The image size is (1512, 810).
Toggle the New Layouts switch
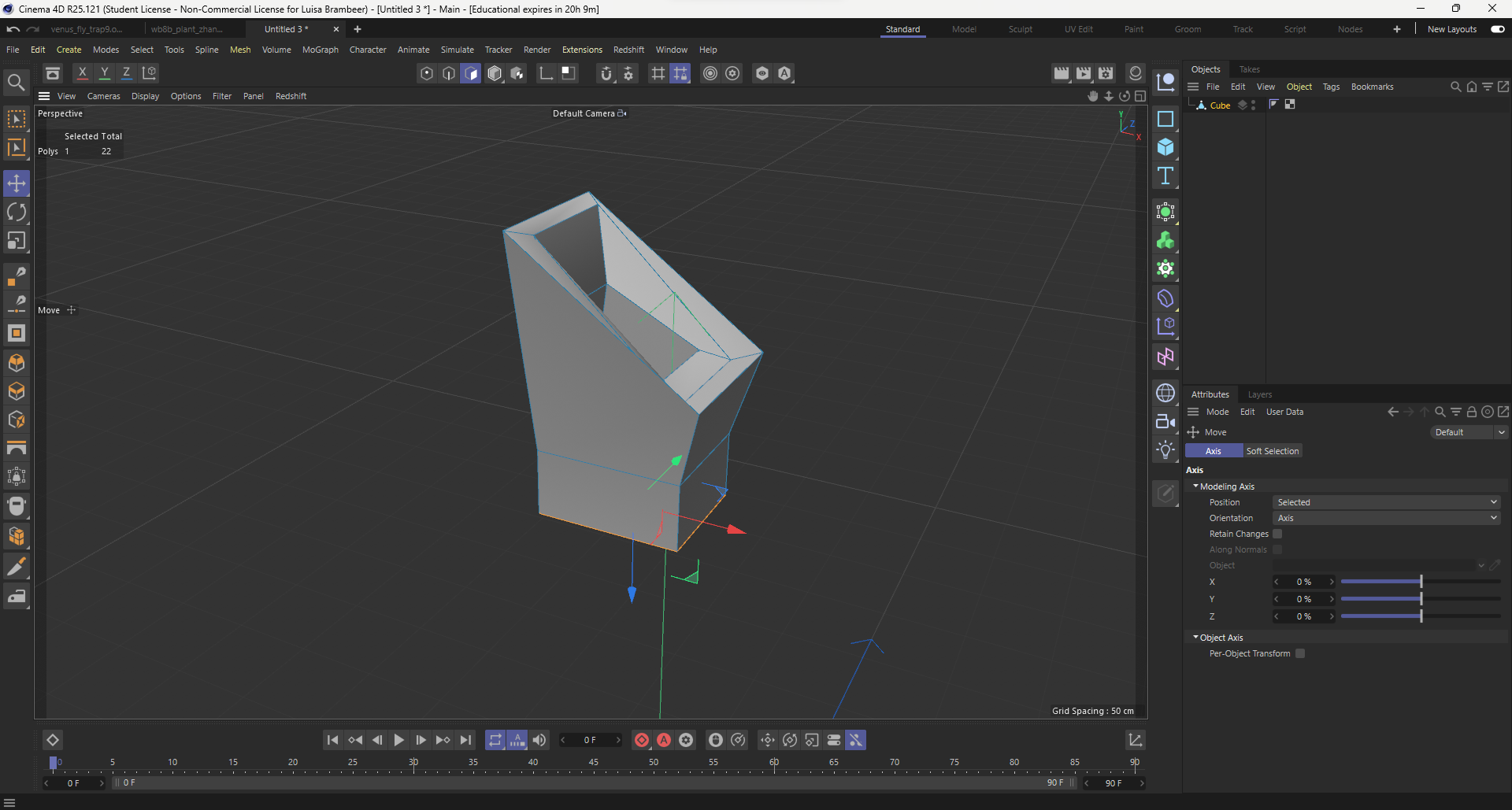tap(1497, 29)
